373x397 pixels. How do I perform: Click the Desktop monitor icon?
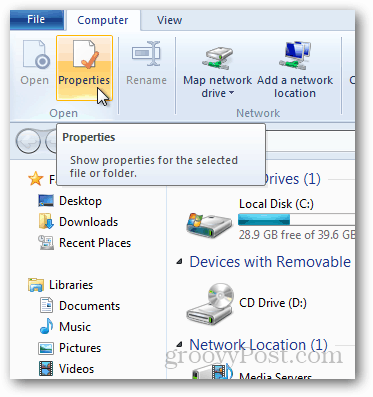[x=46, y=201]
